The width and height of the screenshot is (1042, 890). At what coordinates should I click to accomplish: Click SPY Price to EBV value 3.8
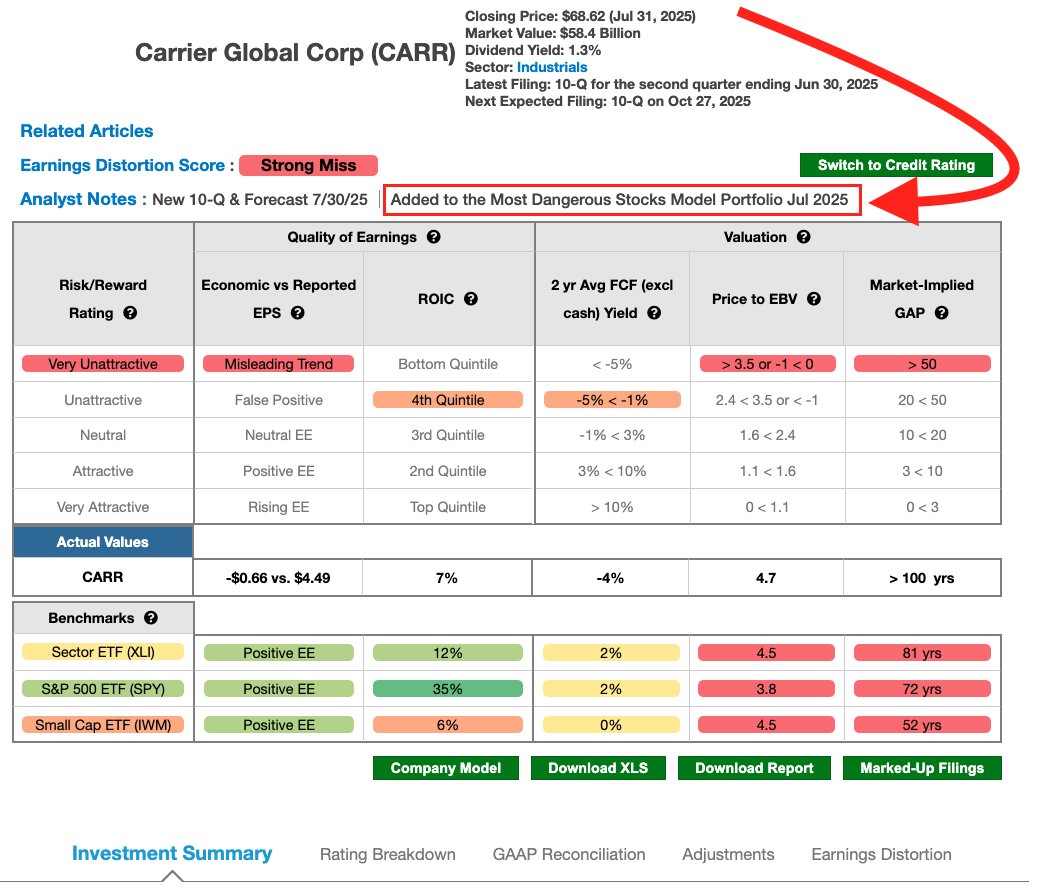coord(766,689)
